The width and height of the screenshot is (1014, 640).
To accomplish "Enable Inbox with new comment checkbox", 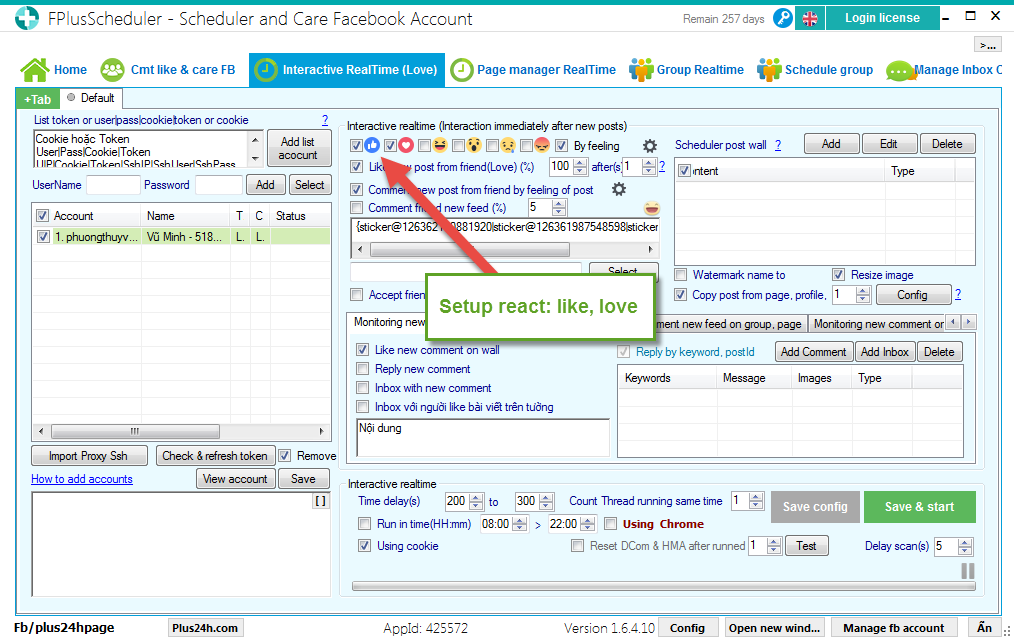I will tap(363, 388).
